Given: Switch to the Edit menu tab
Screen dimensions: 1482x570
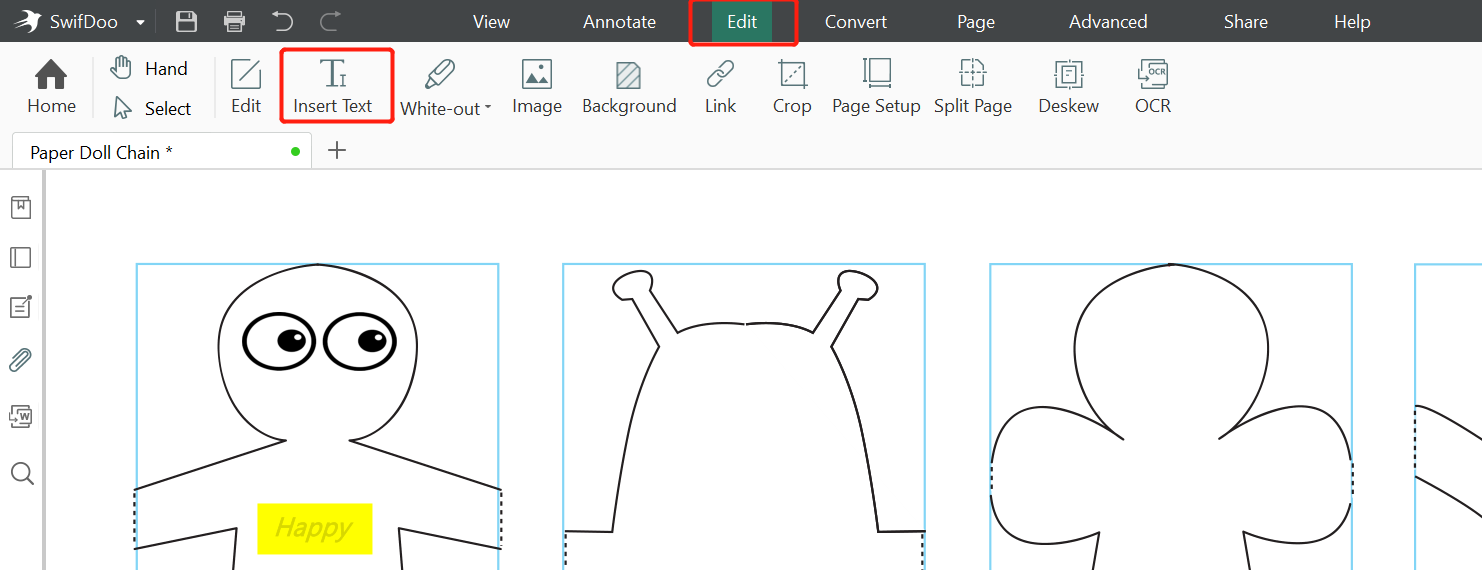Looking at the screenshot, I should coord(742,21).
